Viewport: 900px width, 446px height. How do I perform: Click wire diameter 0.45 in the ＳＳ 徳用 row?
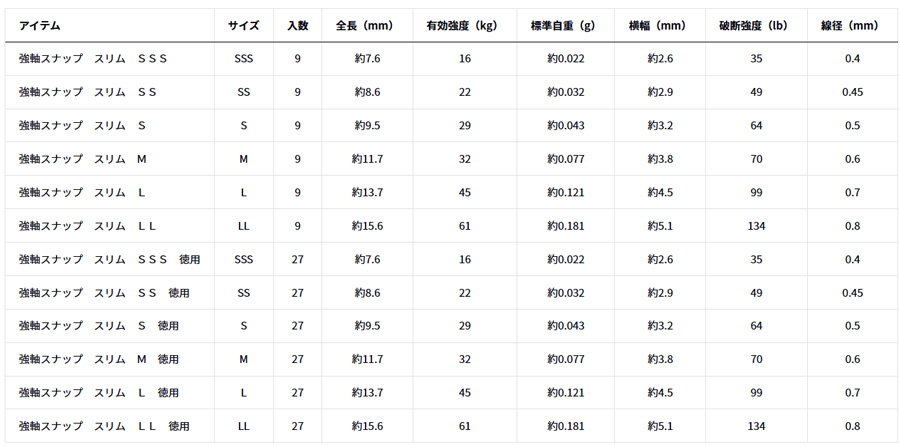(x=852, y=293)
